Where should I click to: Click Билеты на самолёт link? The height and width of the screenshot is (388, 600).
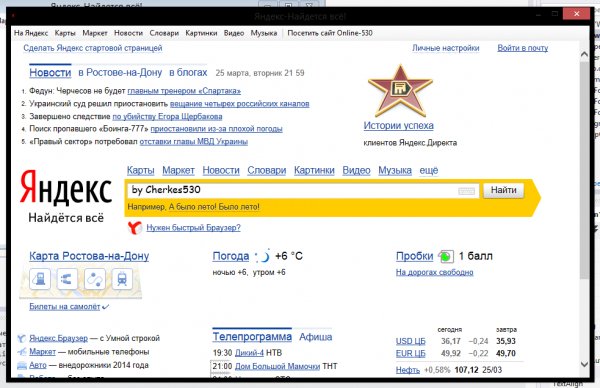click(x=65, y=306)
